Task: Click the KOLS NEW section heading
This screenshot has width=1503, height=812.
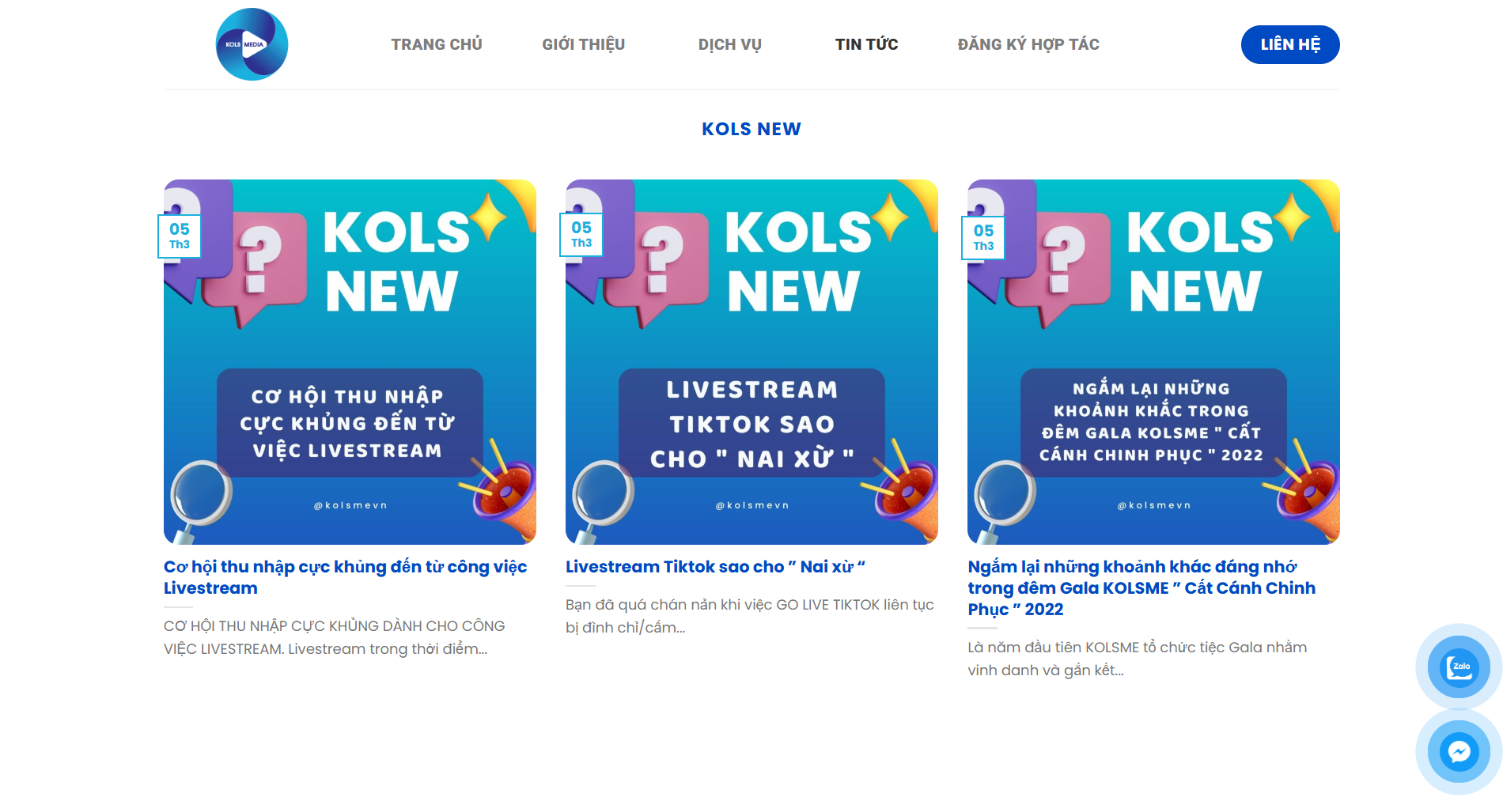Action: coord(751,129)
